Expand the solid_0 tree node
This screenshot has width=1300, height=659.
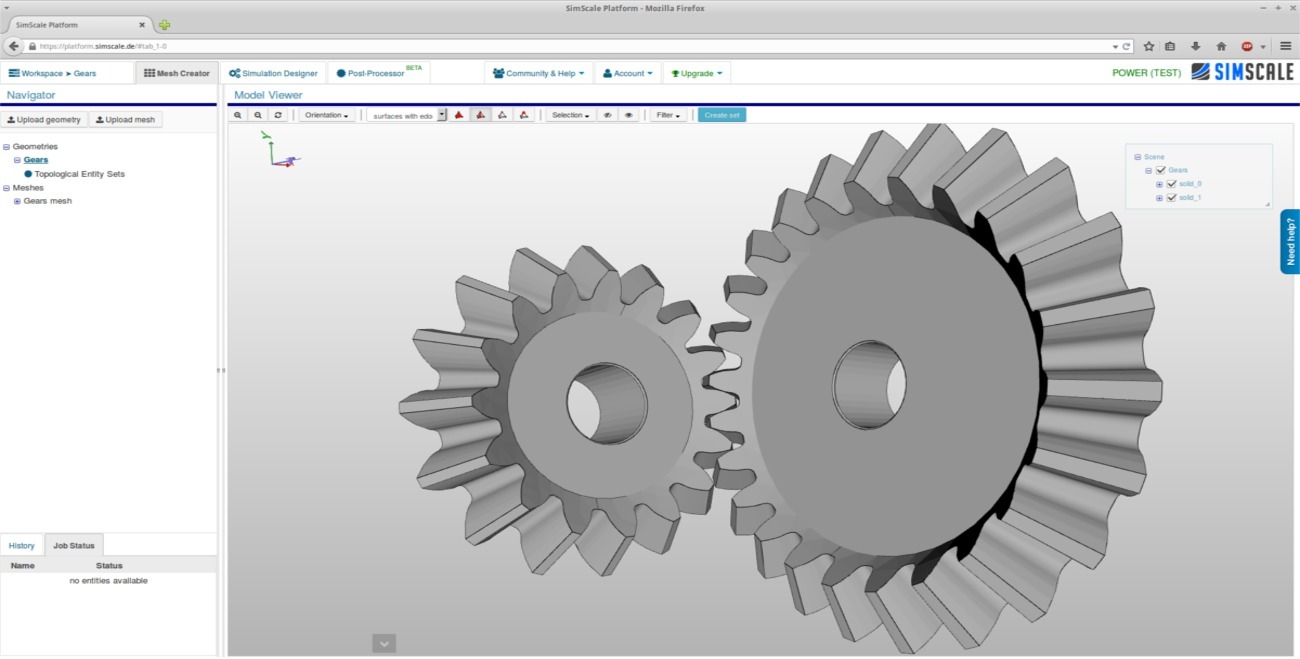pos(1159,184)
